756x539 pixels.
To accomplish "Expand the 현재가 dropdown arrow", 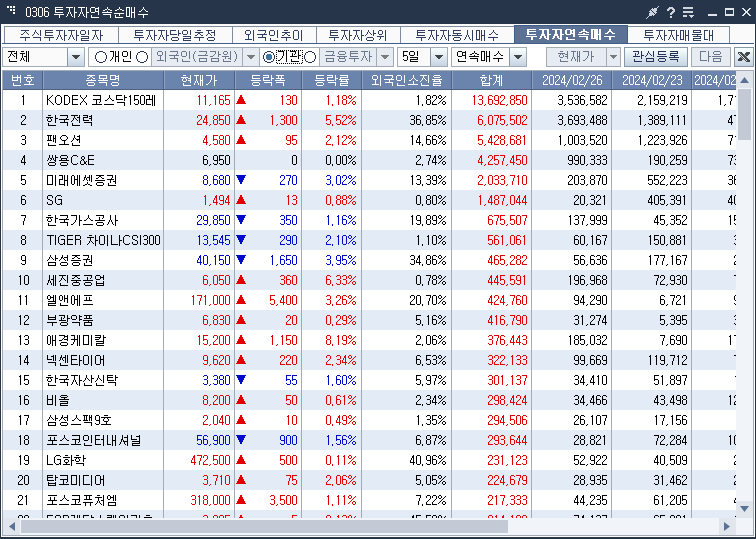I will pos(613,57).
